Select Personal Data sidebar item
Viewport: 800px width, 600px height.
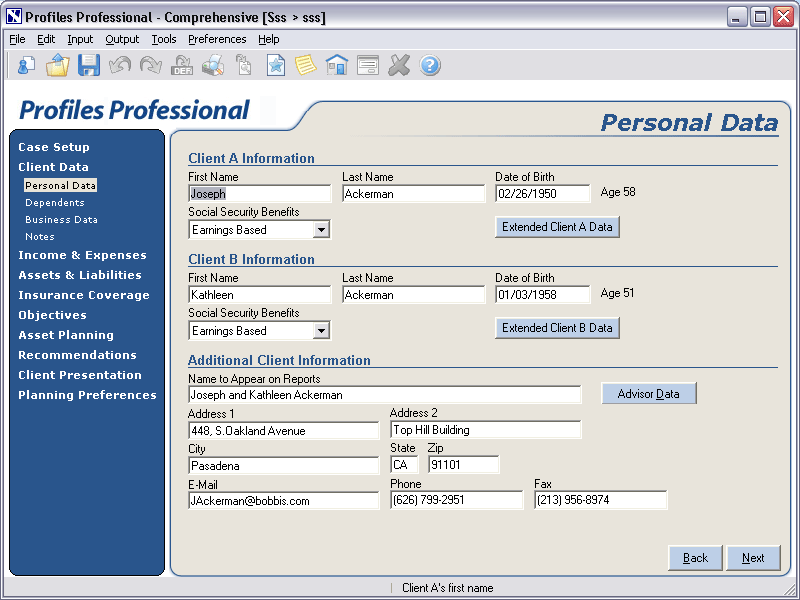click(60, 186)
